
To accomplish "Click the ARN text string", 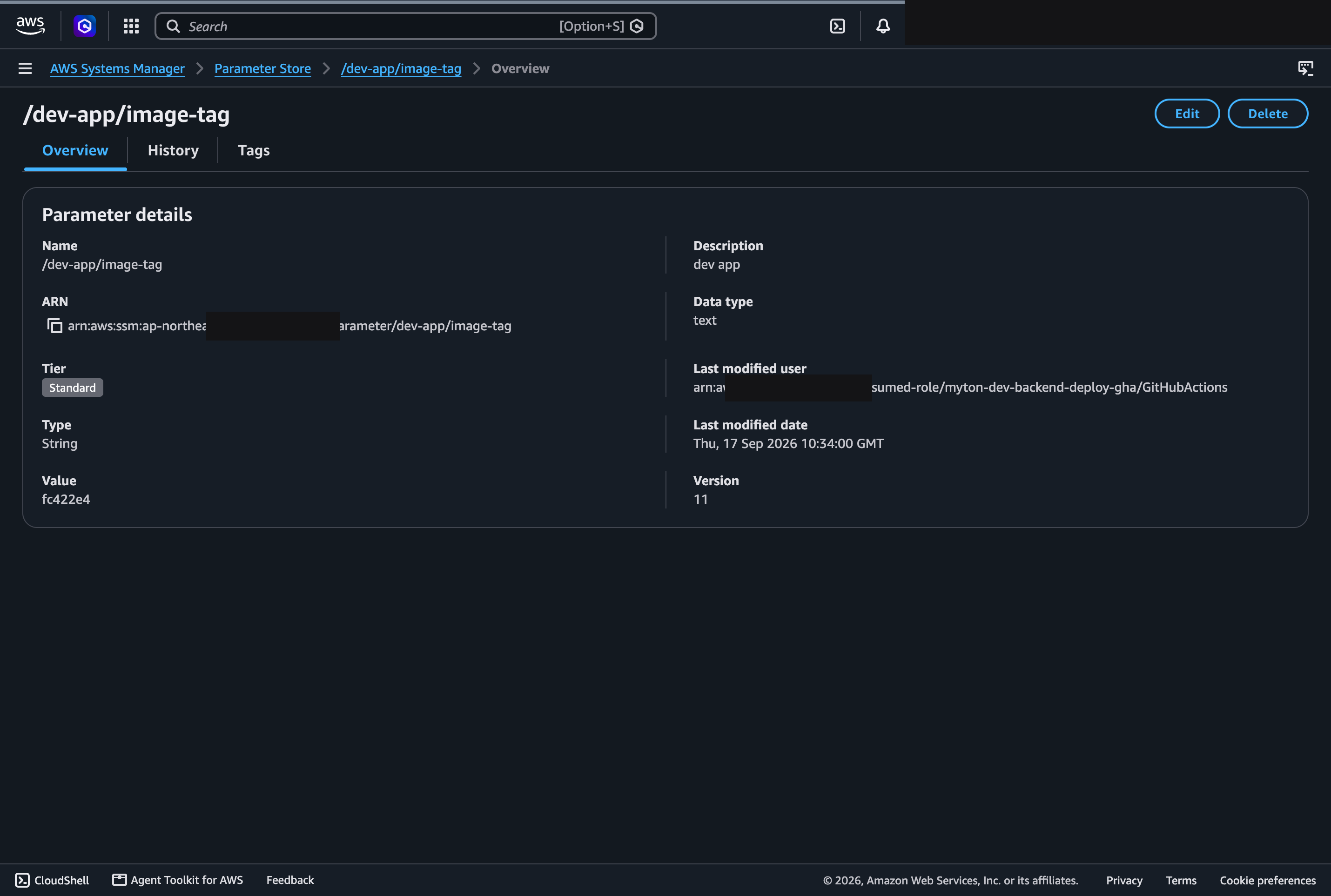I will pyautogui.click(x=290, y=326).
